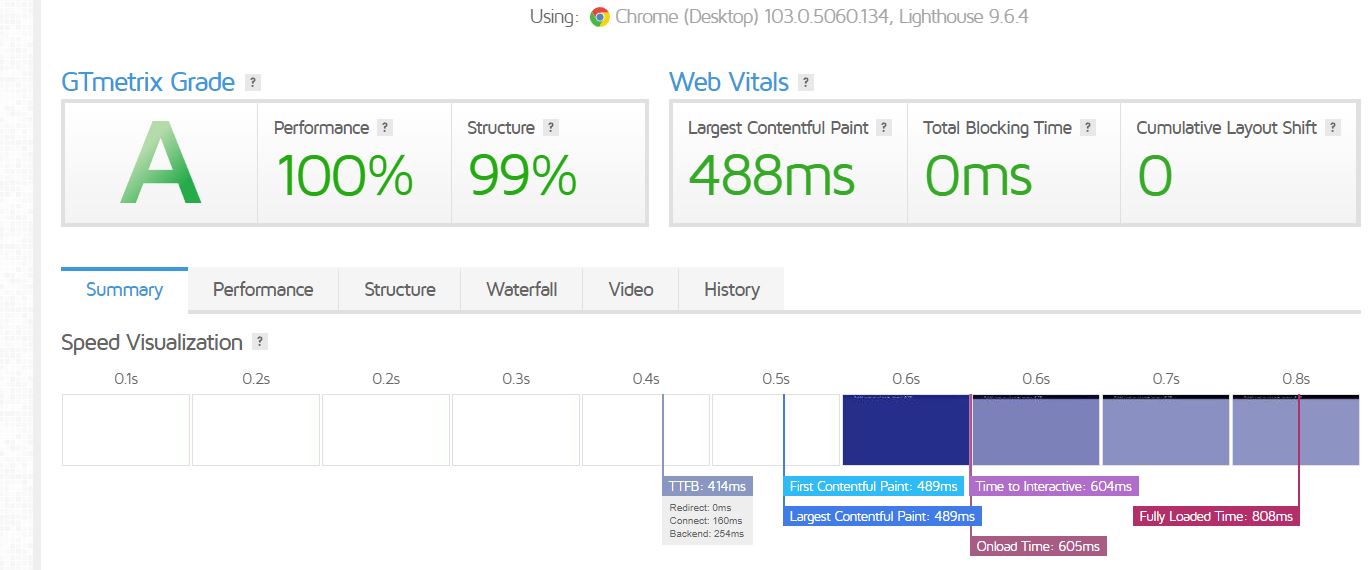Switch to the Performance tab

tap(263, 290)
